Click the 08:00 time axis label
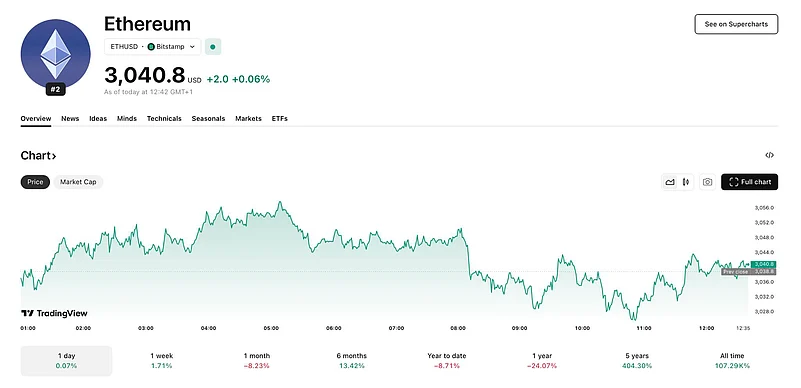The image size is (801, 388). (x=458, y=328)
